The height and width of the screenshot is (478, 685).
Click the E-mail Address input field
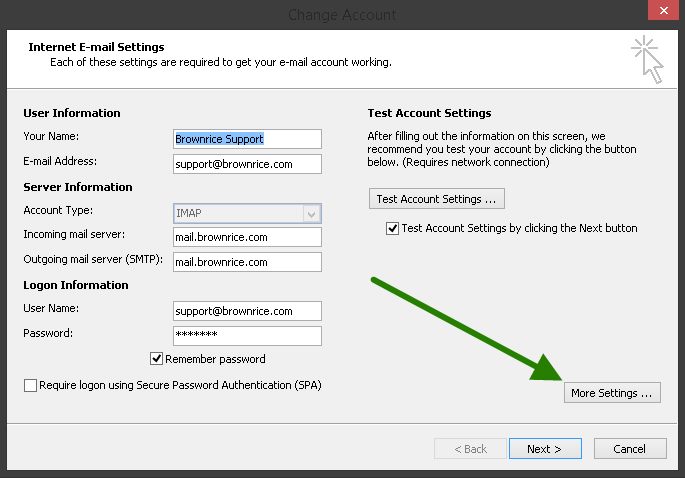(247, 164)
